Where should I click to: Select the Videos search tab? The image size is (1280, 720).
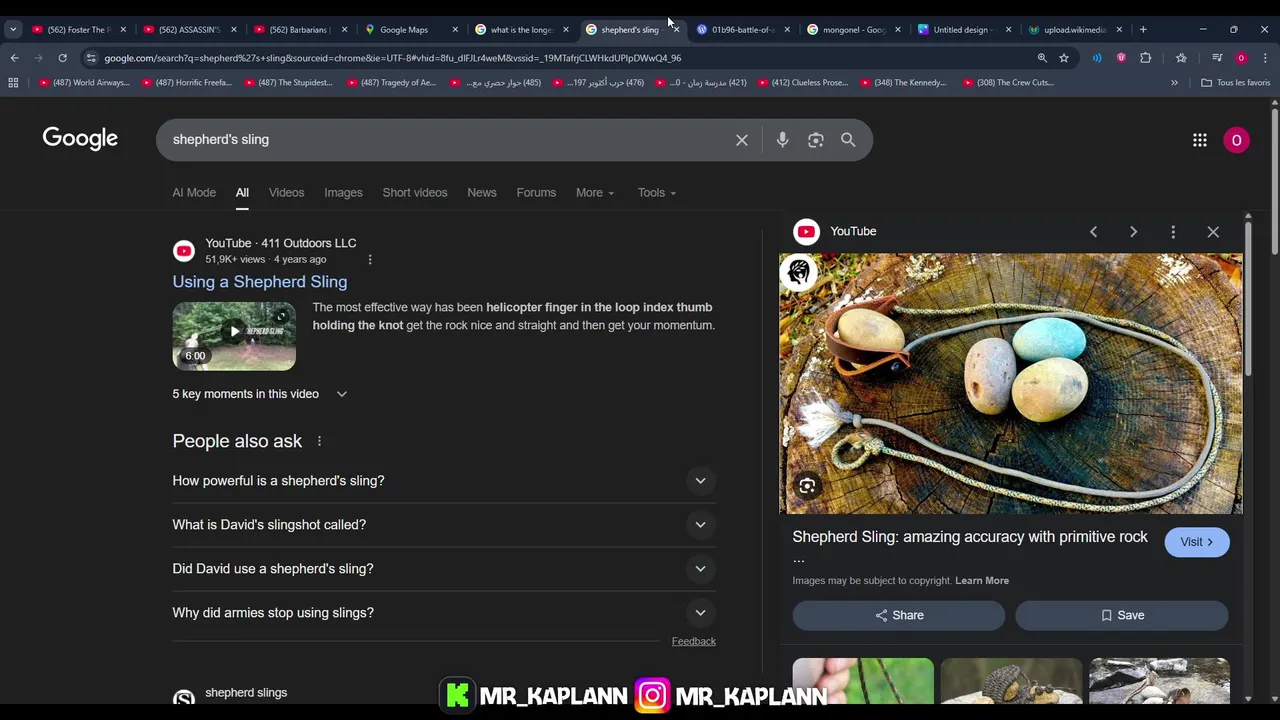click(286, 193)
